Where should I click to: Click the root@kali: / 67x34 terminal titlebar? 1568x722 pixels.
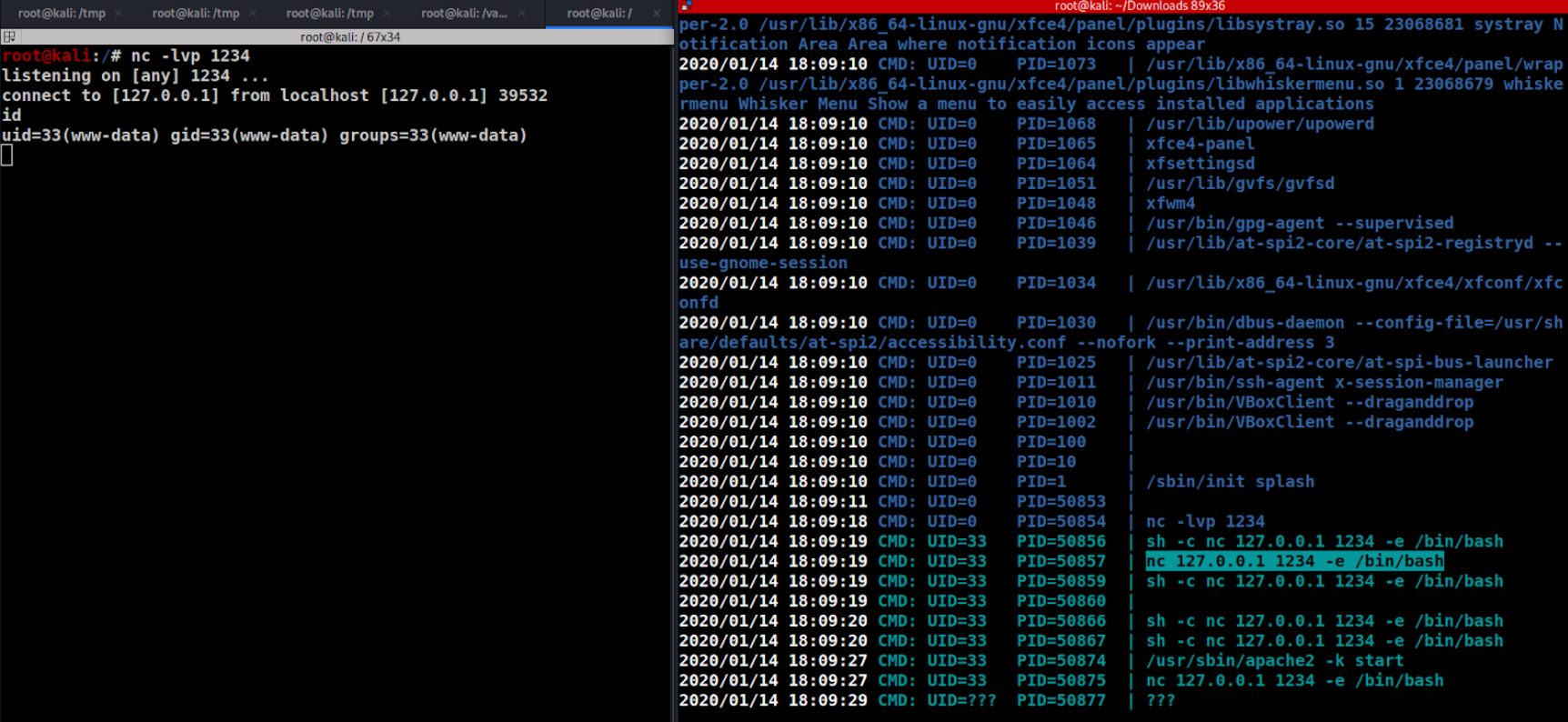[350, 37]
